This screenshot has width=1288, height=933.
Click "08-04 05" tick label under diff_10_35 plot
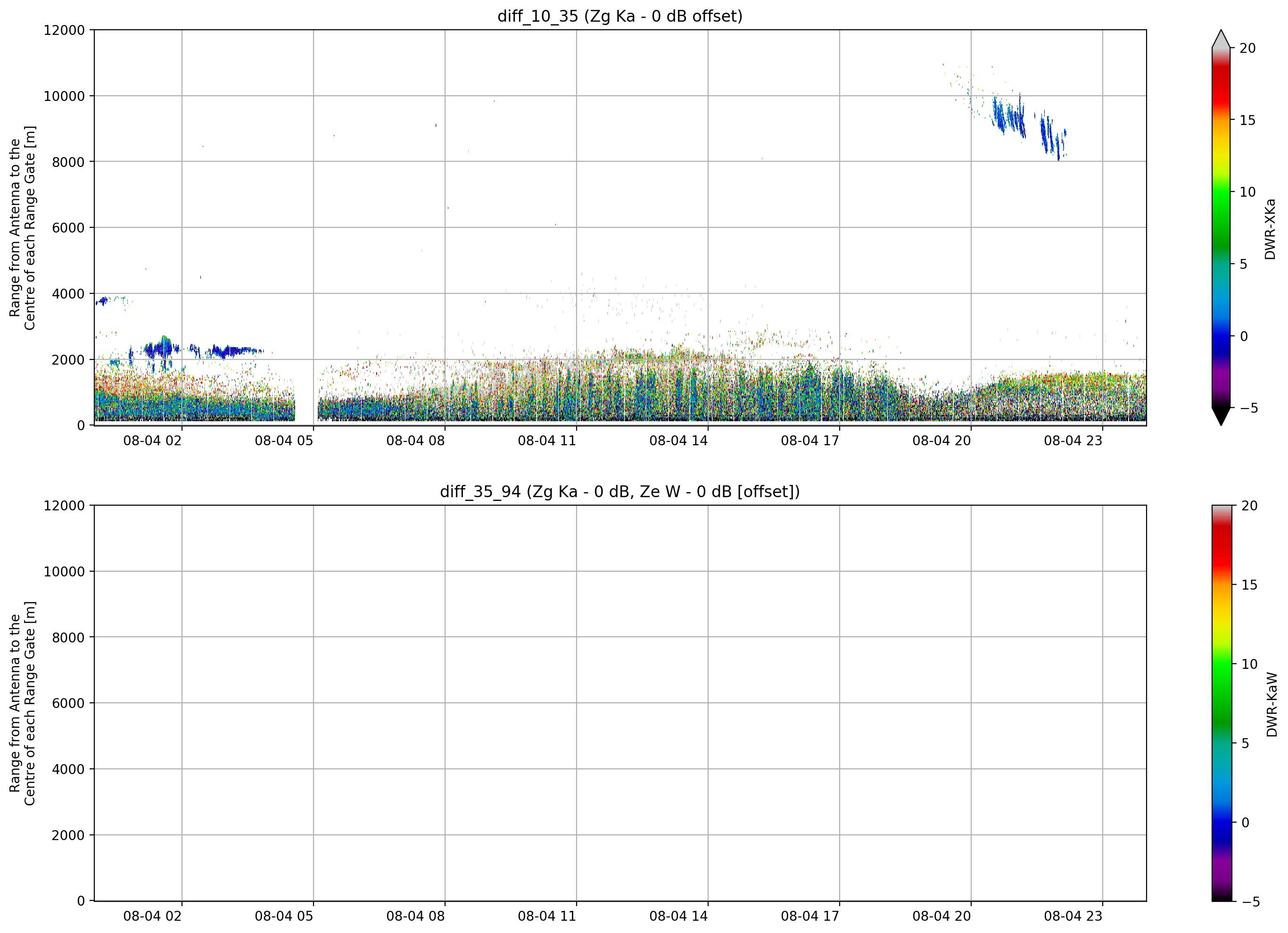tap(284, 441)
